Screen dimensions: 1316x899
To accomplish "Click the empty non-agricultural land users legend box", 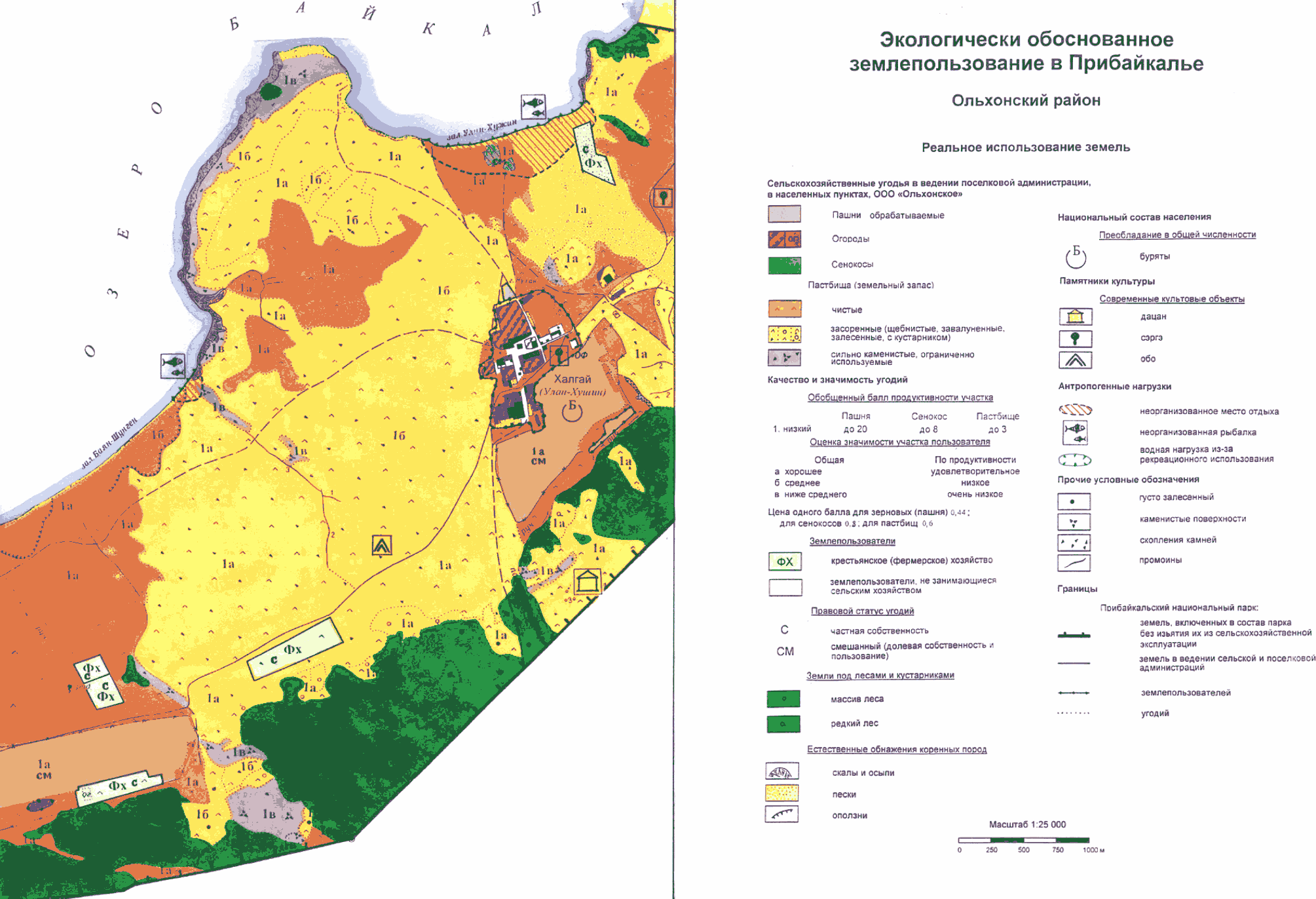I will (785, 588).
